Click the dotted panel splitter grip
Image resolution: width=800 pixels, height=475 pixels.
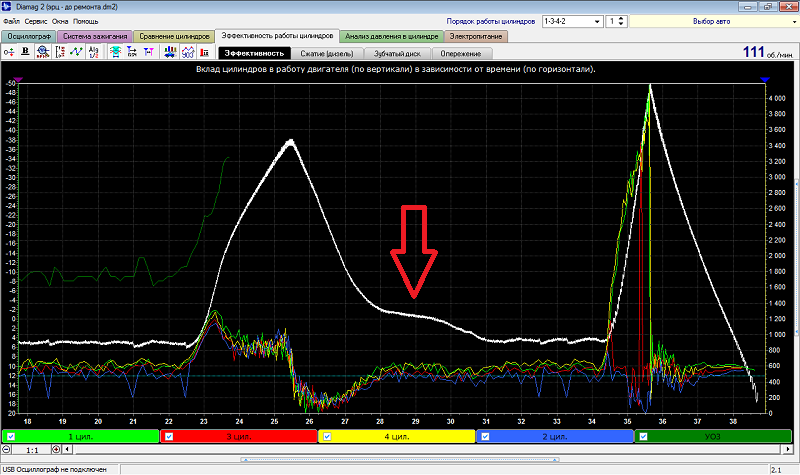point(400,460)
